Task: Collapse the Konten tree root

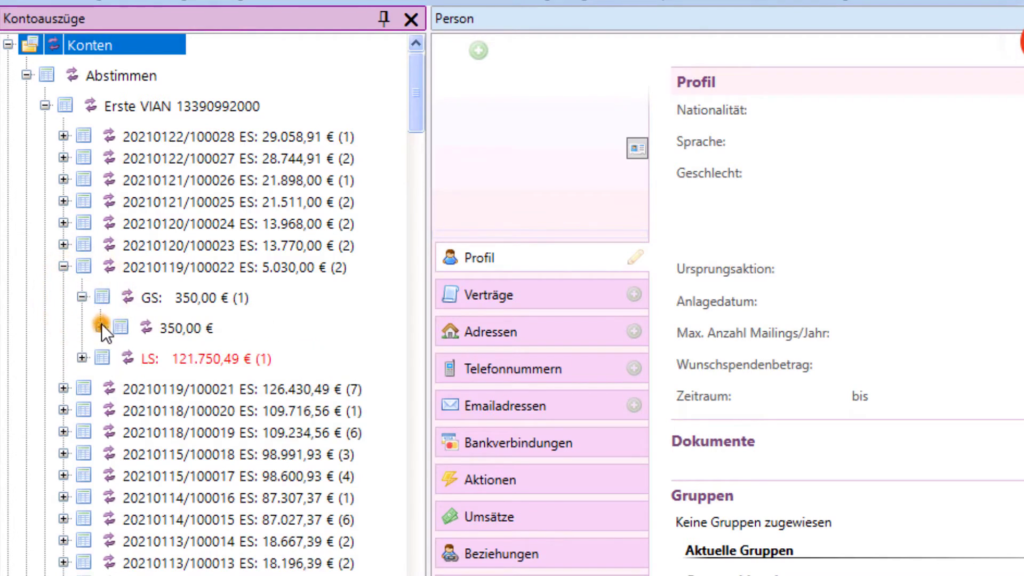Action: (x=8, y=44)
